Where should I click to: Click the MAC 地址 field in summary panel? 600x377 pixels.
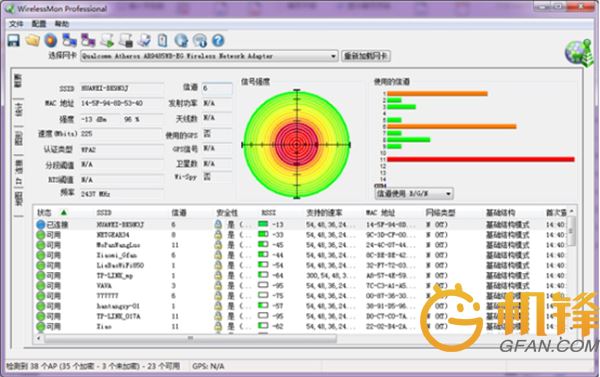121,103
